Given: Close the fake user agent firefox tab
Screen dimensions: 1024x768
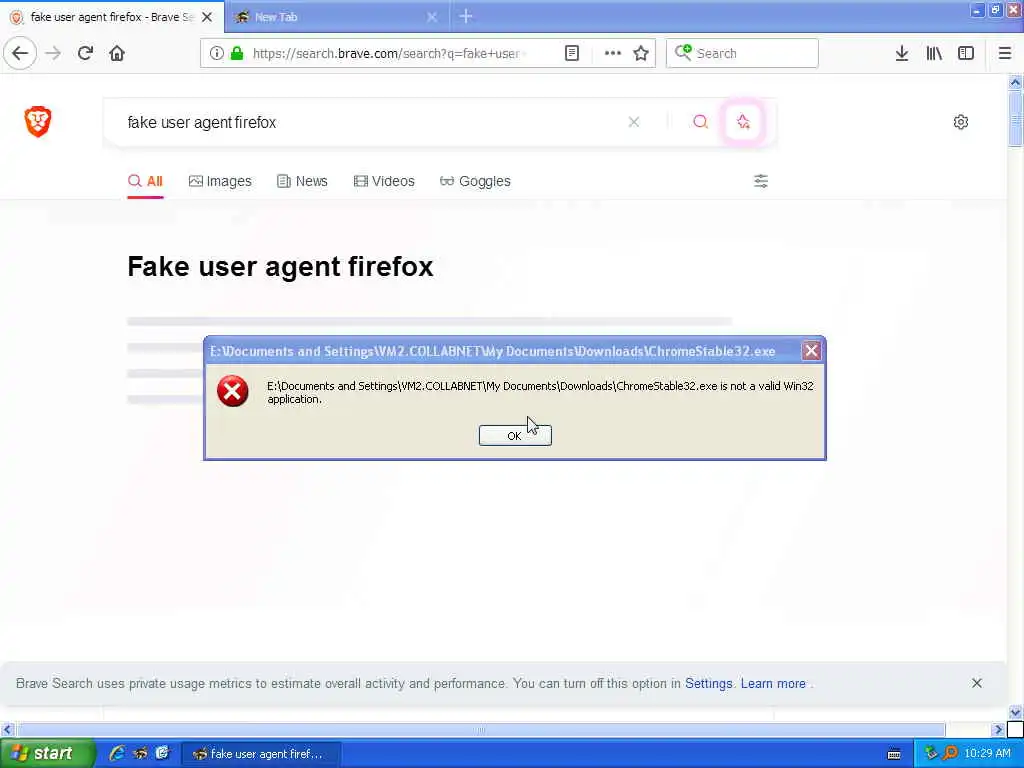Looking at the screenshot, I should pos(207,17).
